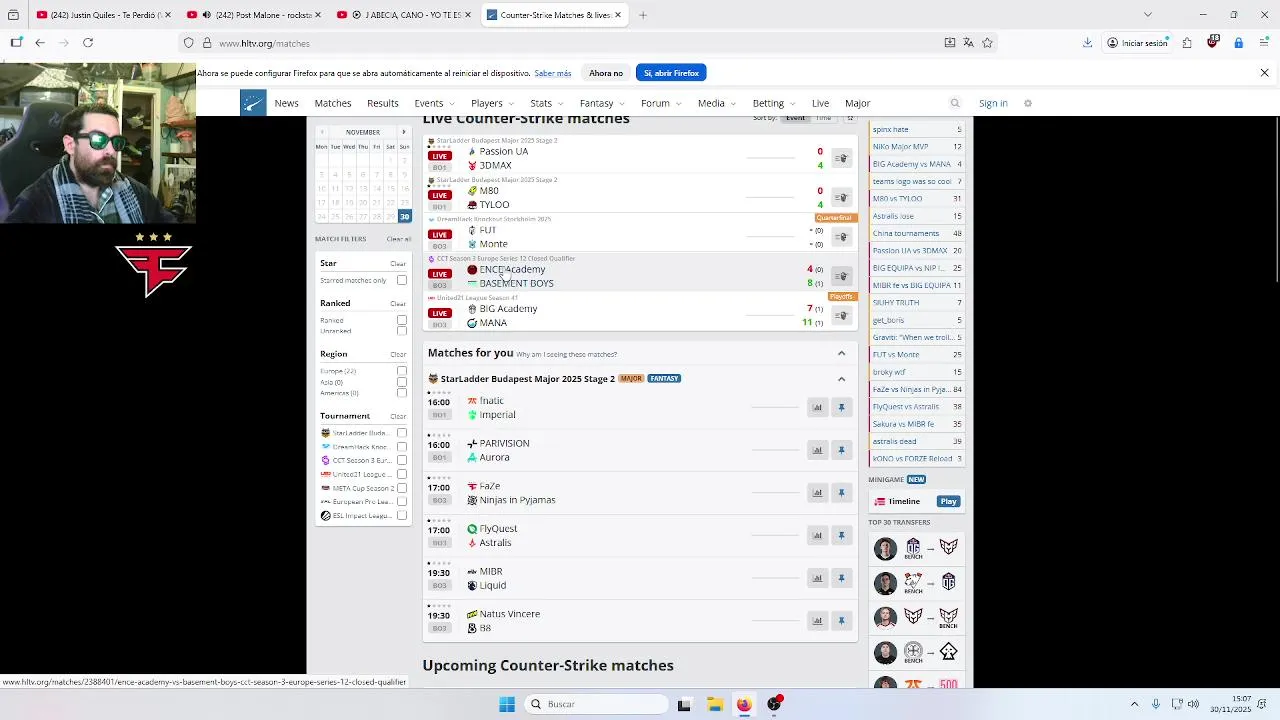Click Windows taskbar search box

(597, 704)
